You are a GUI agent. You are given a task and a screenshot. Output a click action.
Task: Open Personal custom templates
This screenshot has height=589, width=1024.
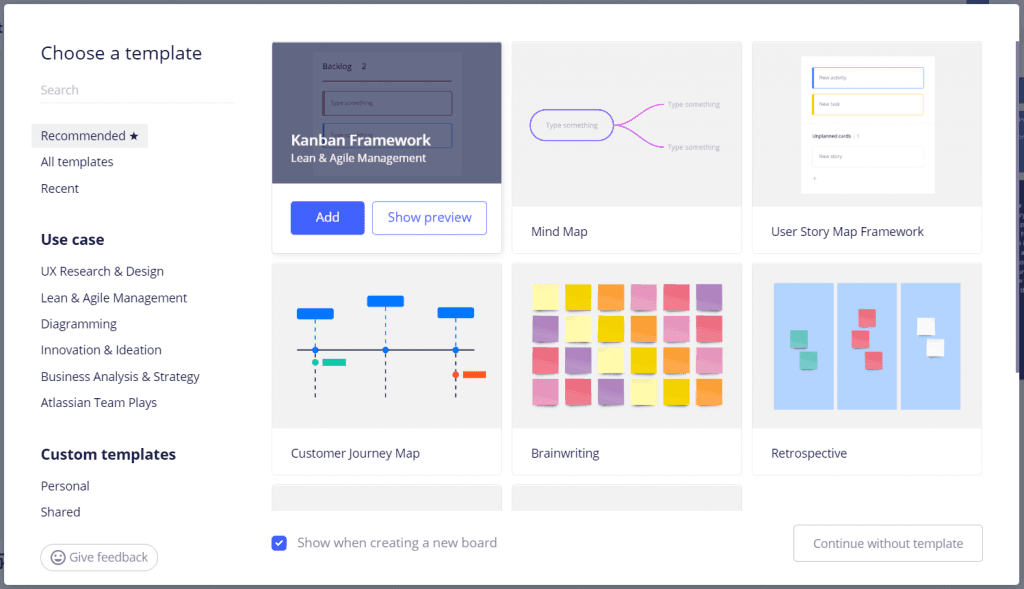[65, 485]
